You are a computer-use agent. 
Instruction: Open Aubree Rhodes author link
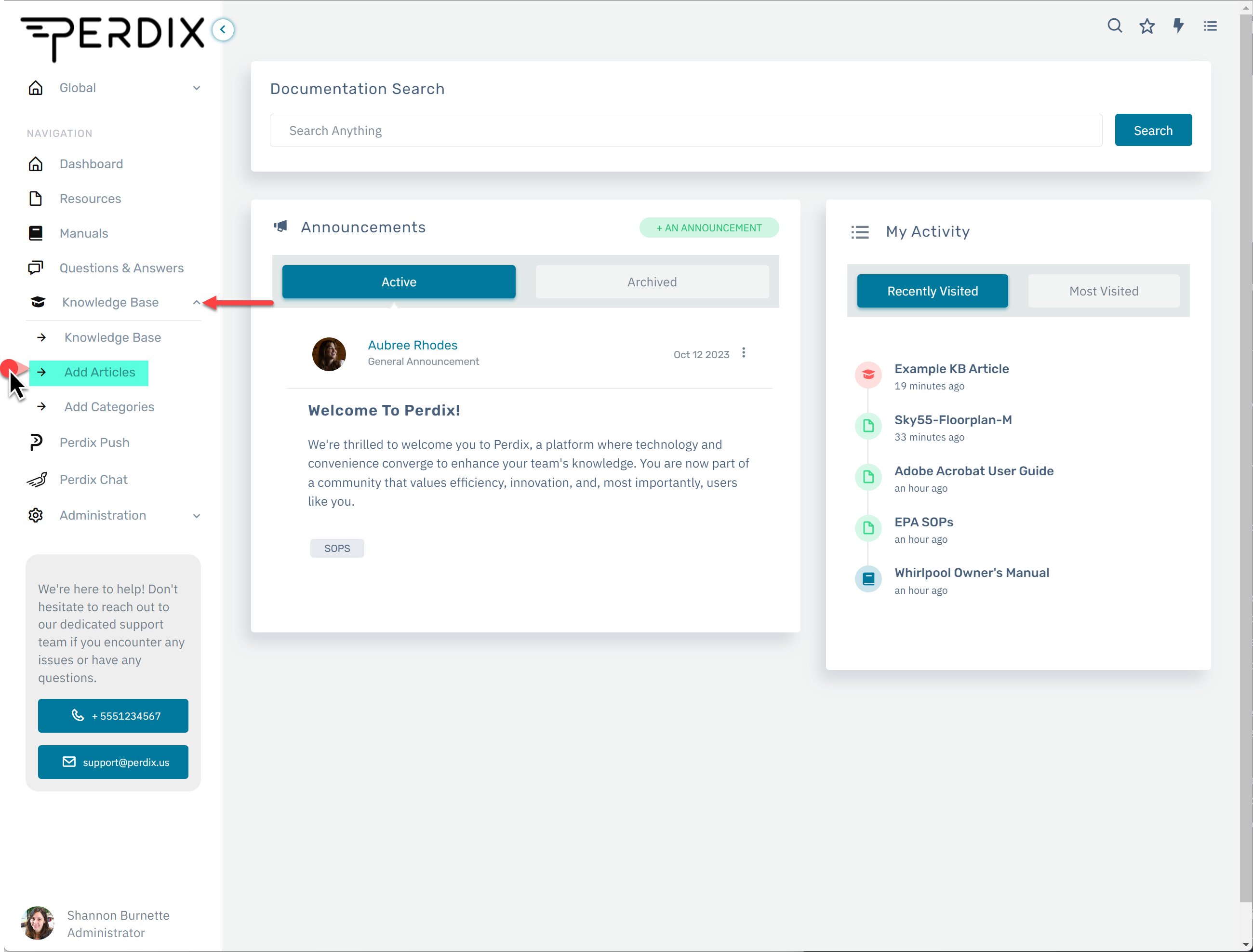[413, 345]
